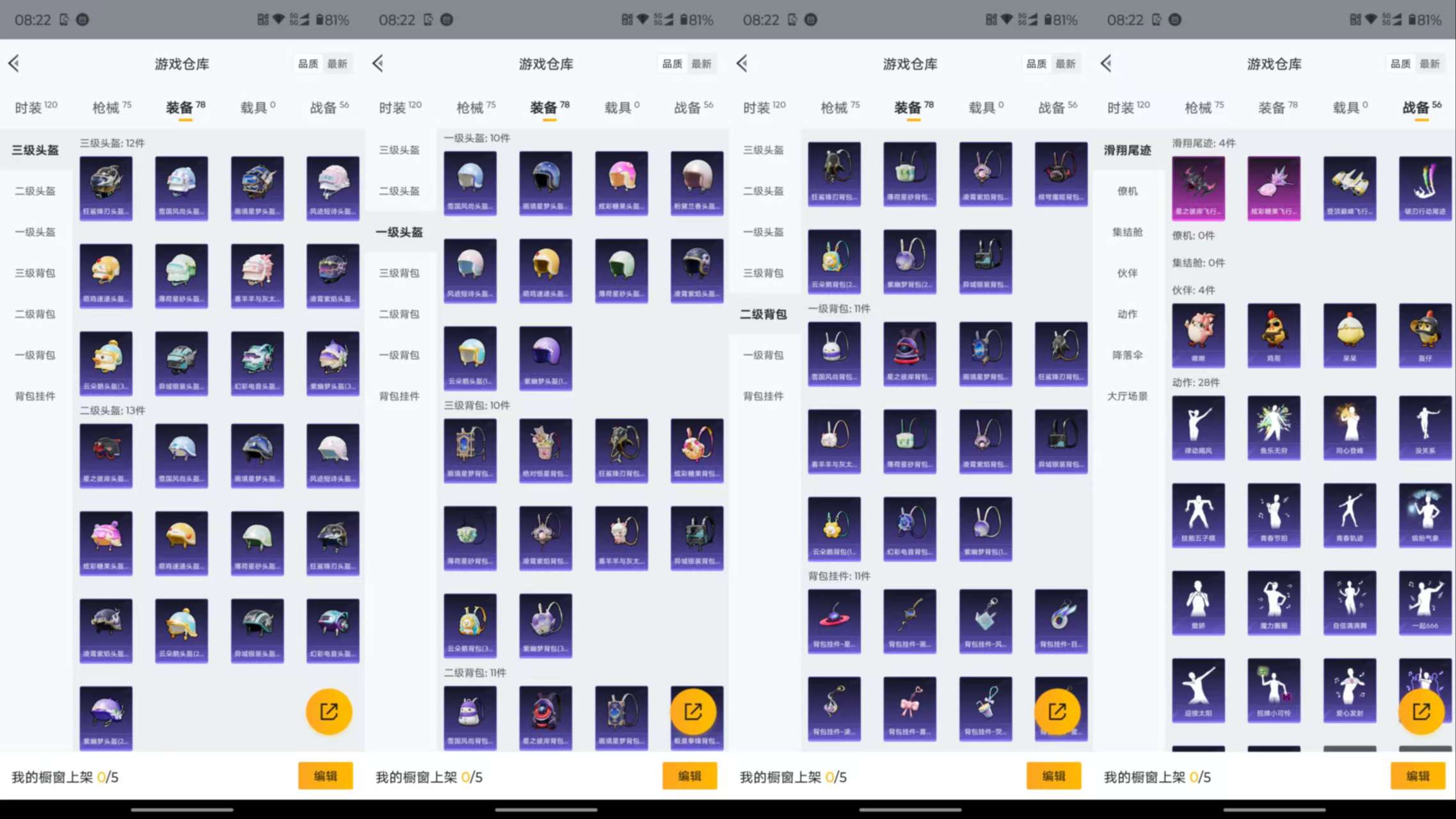The height and width of the screenshot is (819, 1456).
Task: Open the 伙伴 category in sidebar
Action: pyautogui.click(x=1128, y=273)
